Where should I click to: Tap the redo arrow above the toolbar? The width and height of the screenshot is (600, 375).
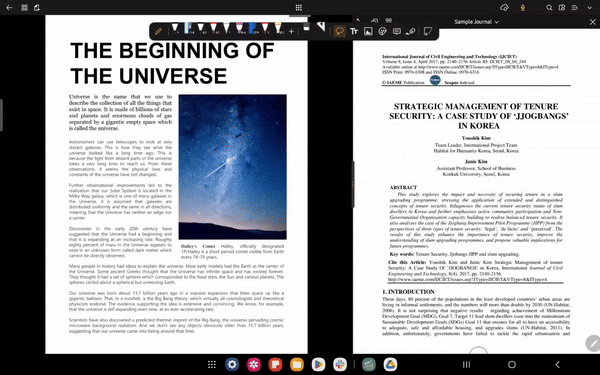point(374,21)
